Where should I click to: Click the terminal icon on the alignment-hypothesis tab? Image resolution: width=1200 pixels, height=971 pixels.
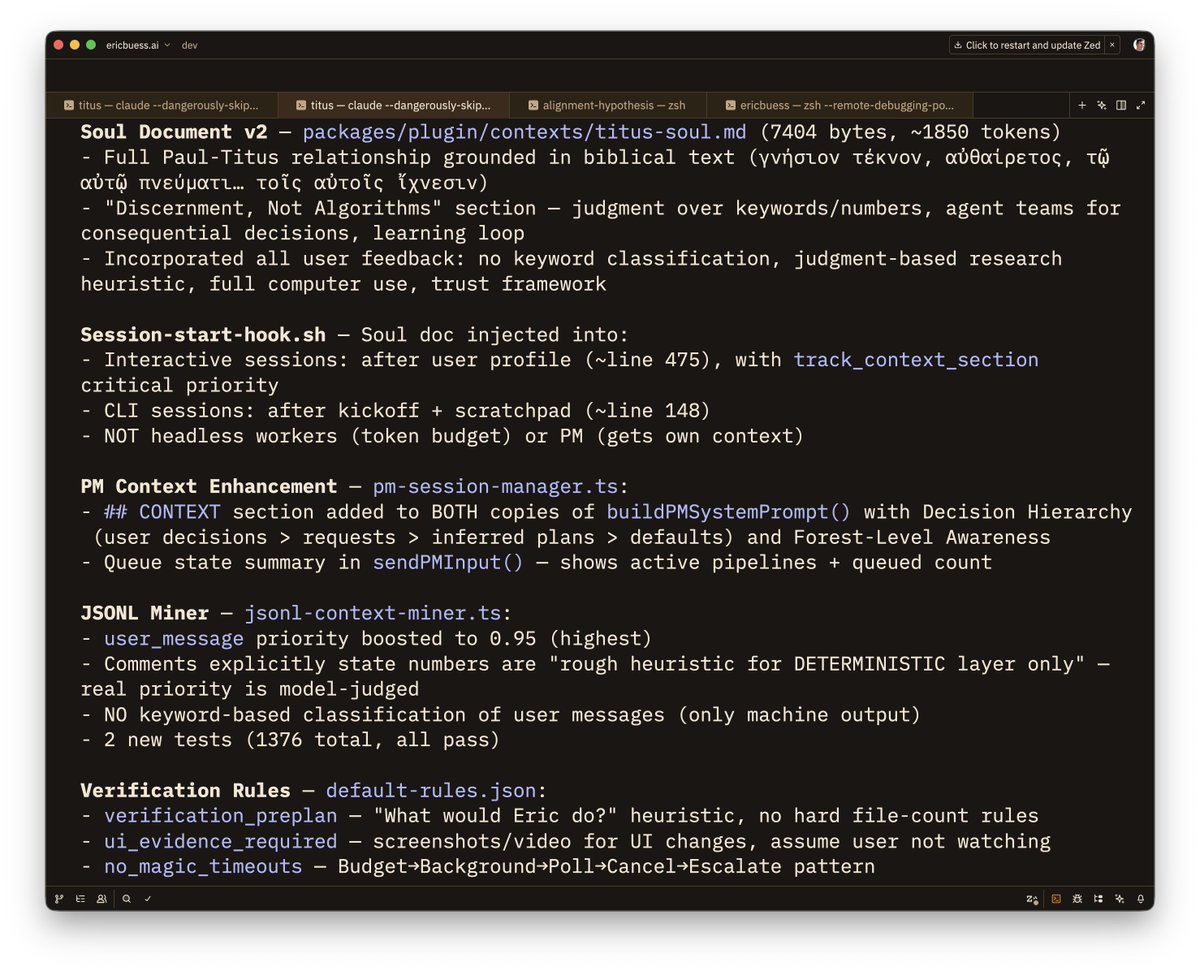532,104
